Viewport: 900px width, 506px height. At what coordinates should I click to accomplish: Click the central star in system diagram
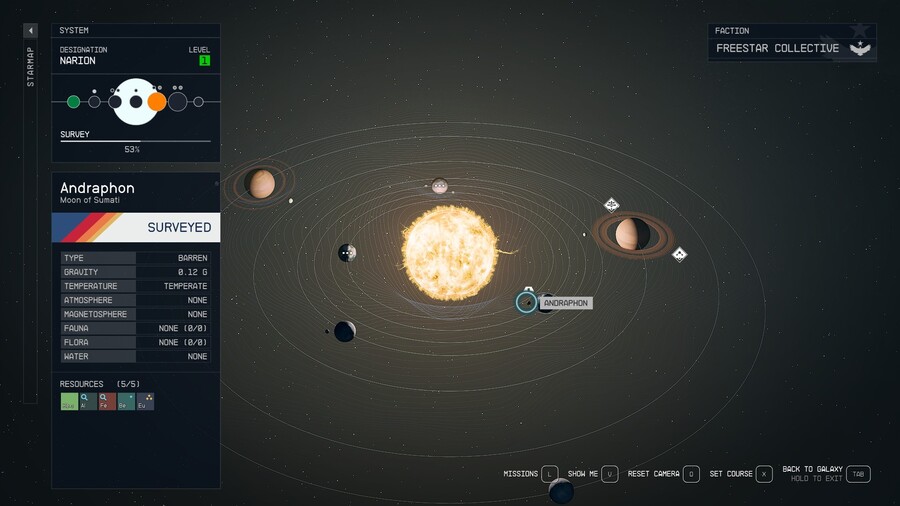pos(135,101)
